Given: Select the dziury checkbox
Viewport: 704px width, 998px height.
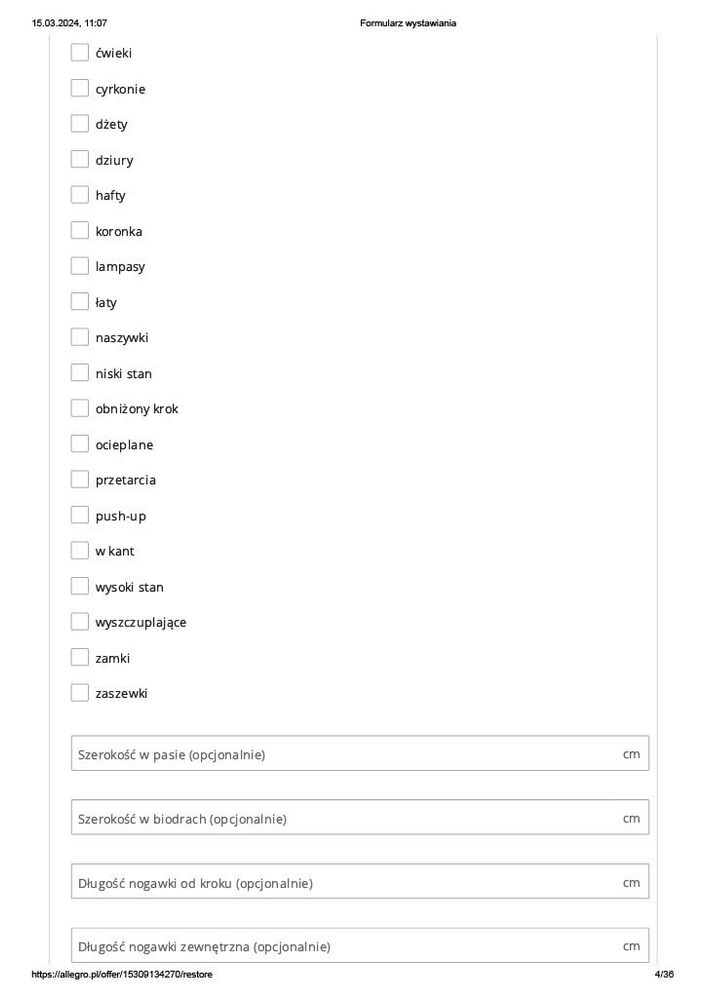Looking at the screenshot, I should click(80, 160).
